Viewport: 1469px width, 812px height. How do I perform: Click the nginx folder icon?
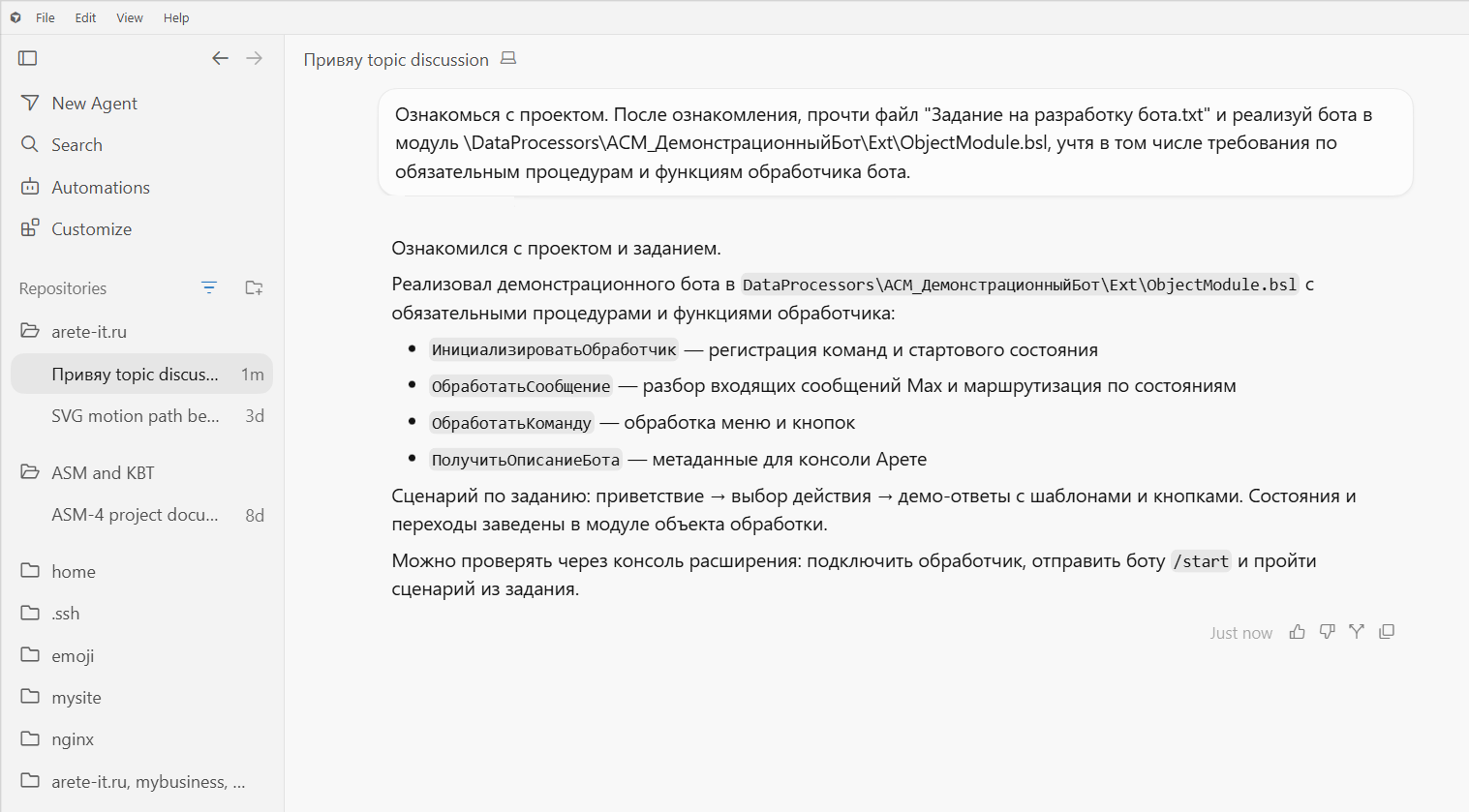click(x=30, y=738)
